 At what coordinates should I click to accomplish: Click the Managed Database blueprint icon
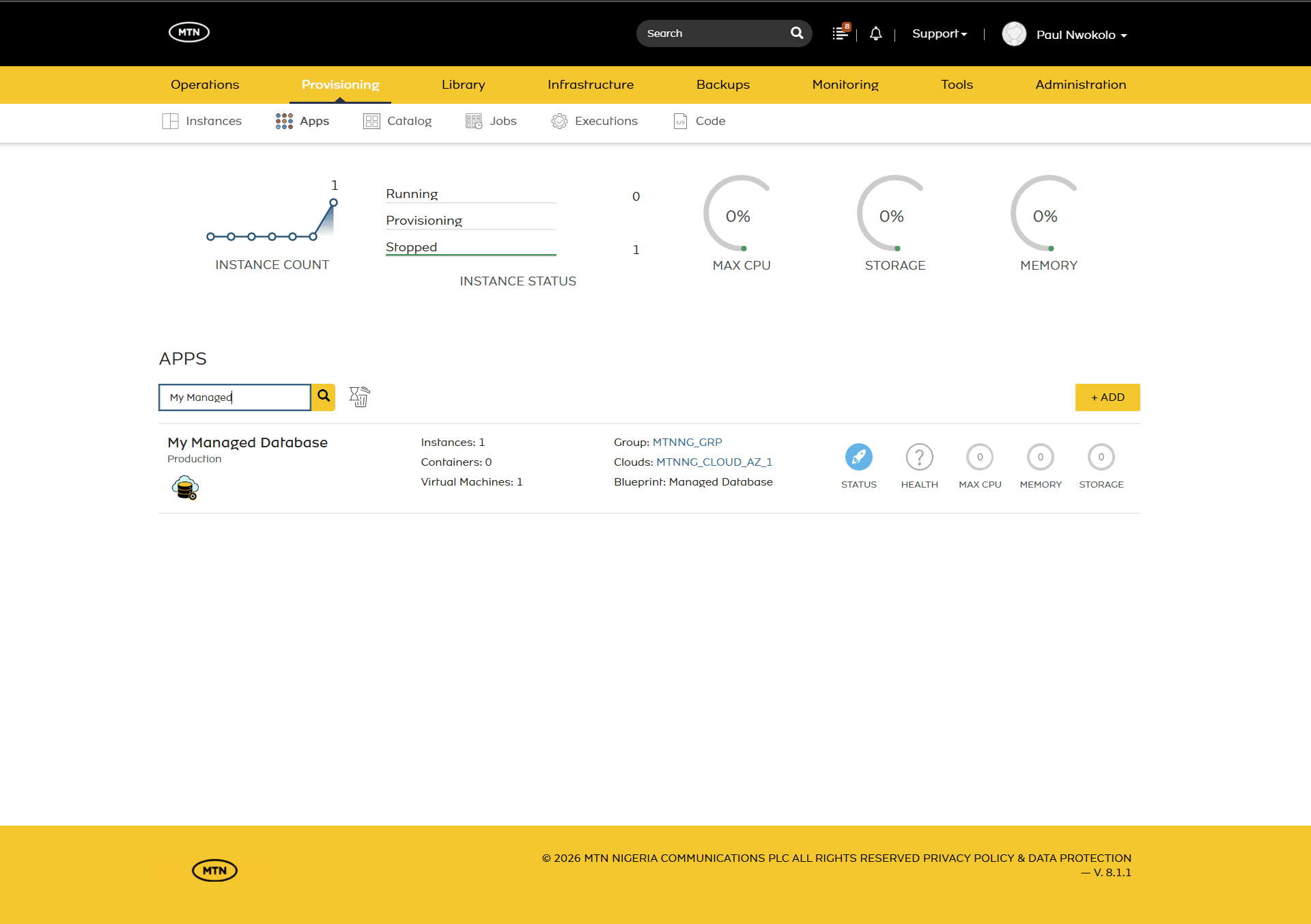click(x=185, y=488)
